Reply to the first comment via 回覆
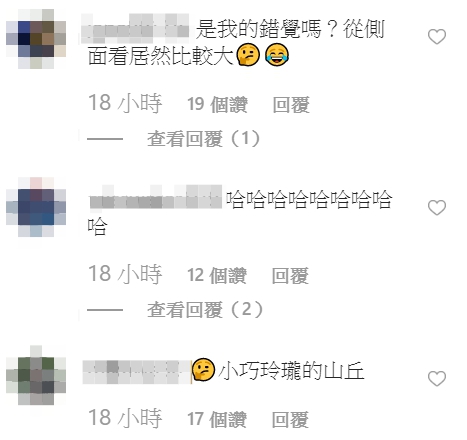 (x=291, y=105)
